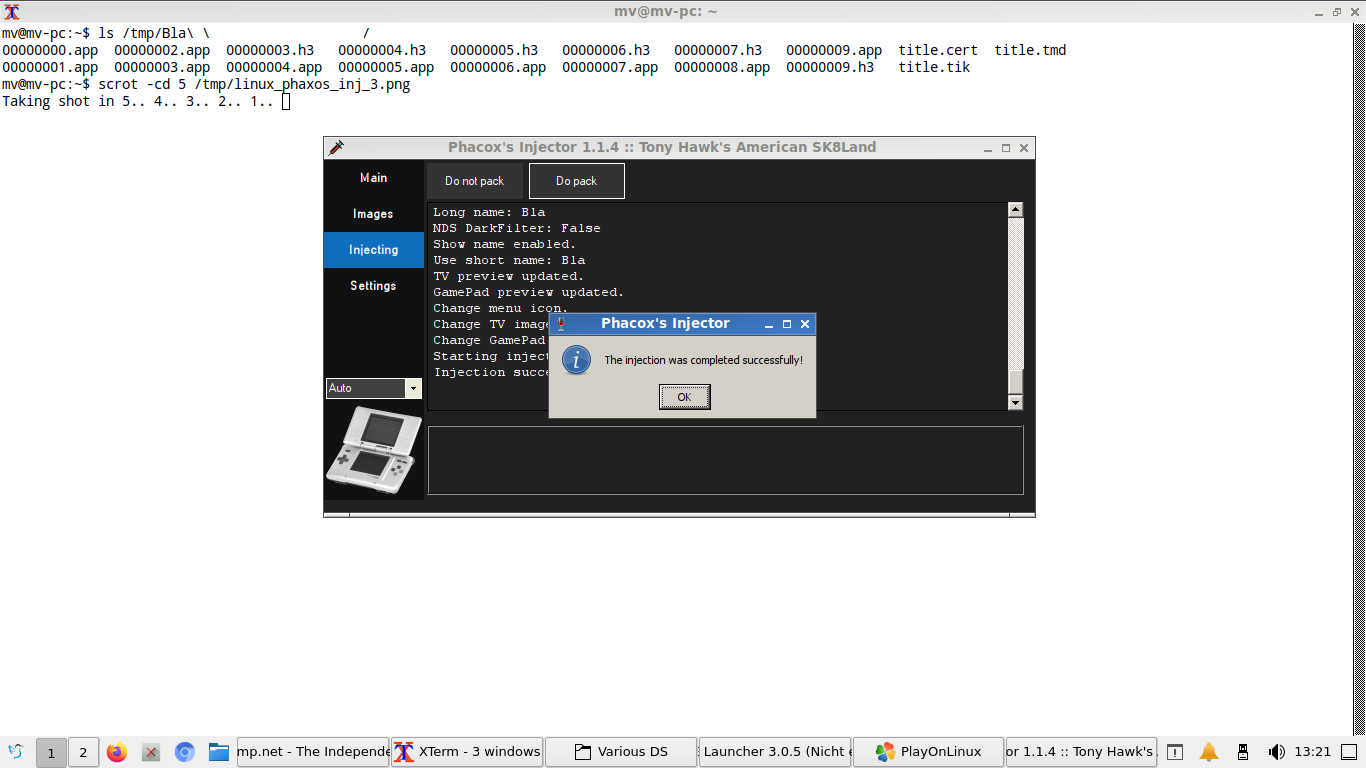Click the log scrollbar down arrow
The height and width of the screenshot is (768, 1366).
click(x=1015, y=402)
